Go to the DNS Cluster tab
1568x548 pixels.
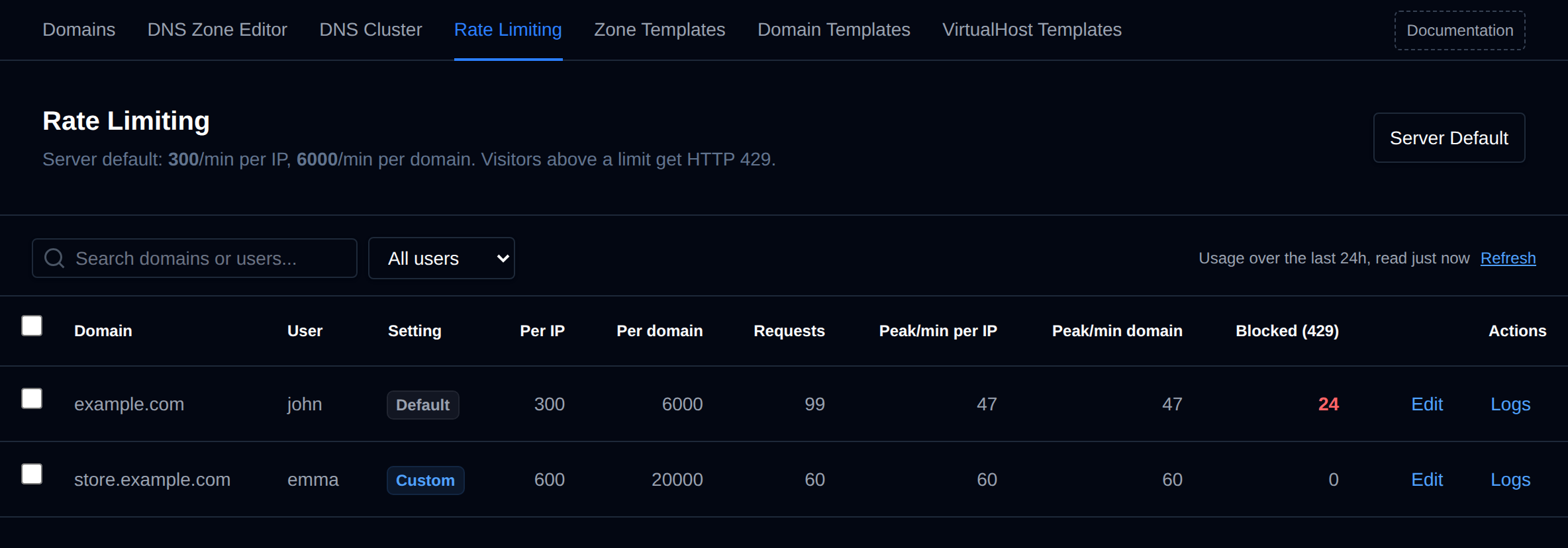pyautogui.click(x=371, y=30)
